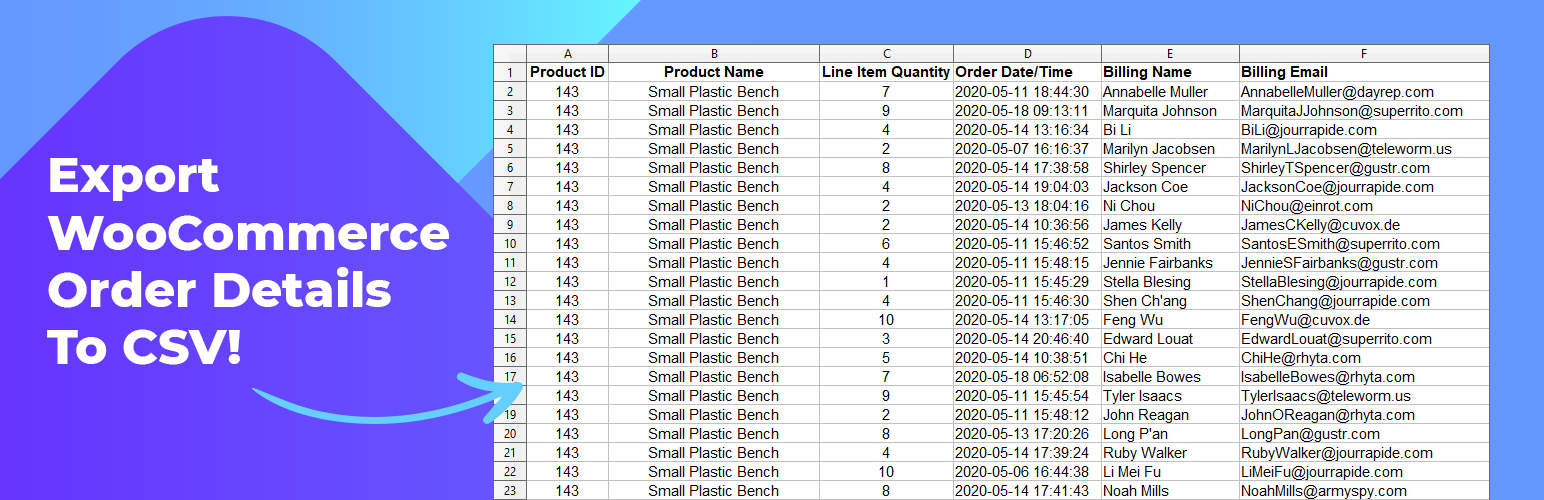Click the "Line Item Quantity" header cell
This screenshot has height=500, width=1544.
click(x=886, y=72)
